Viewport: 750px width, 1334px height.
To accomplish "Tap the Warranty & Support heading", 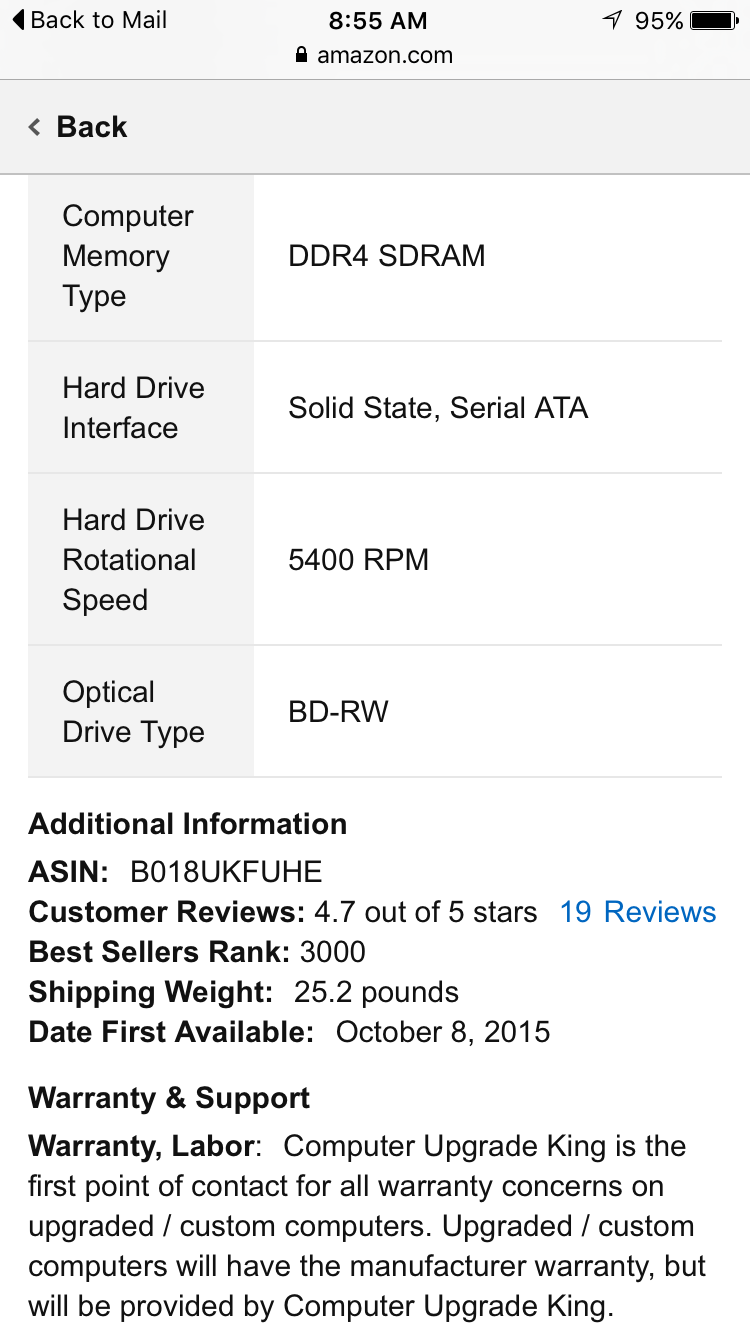I will coord(169,1098).
